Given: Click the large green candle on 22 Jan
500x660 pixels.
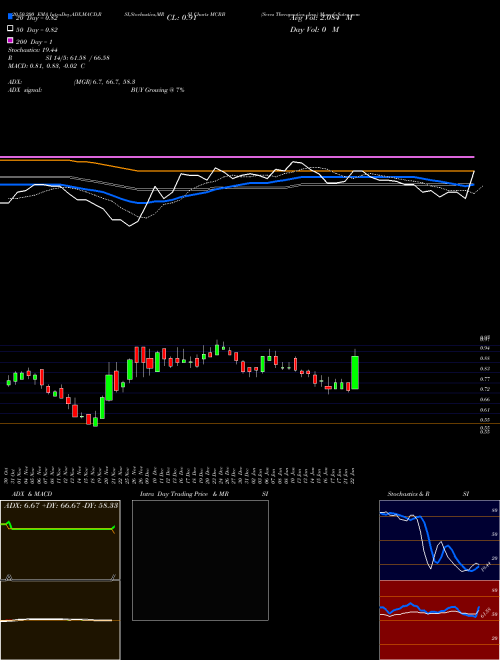Looking at the screenshot, I should (x=355, y=373).
